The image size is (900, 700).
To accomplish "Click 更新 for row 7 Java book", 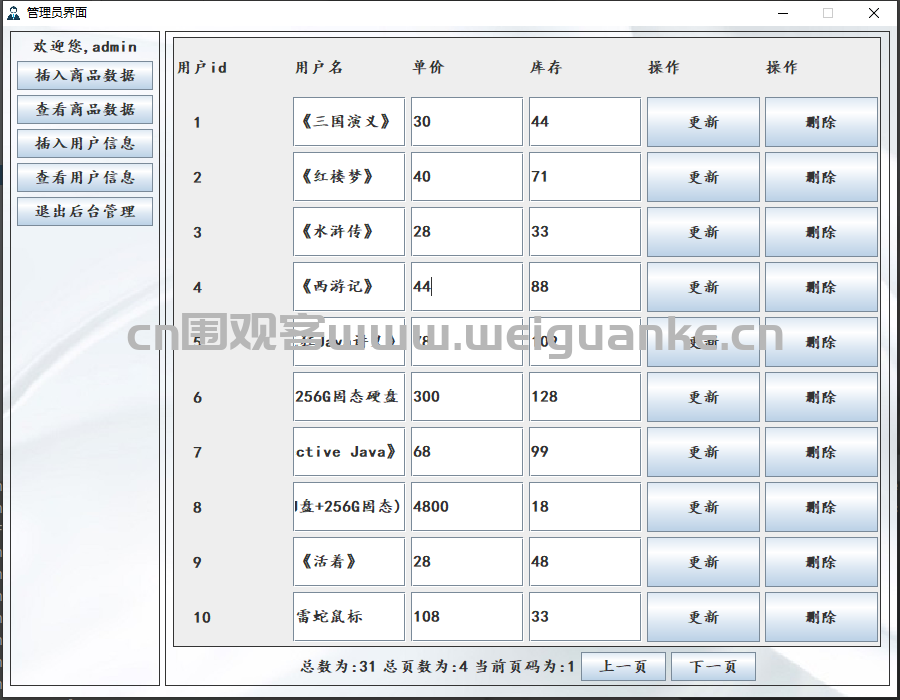I will coord(703,452).
